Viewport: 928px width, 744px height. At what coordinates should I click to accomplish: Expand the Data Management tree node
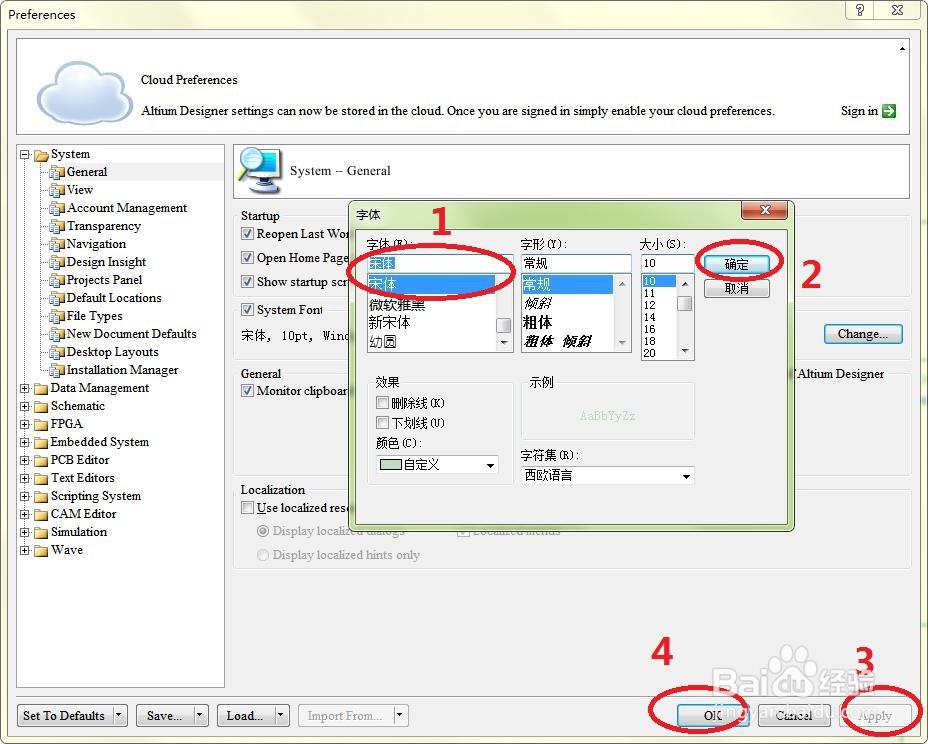tap(25, 388)
